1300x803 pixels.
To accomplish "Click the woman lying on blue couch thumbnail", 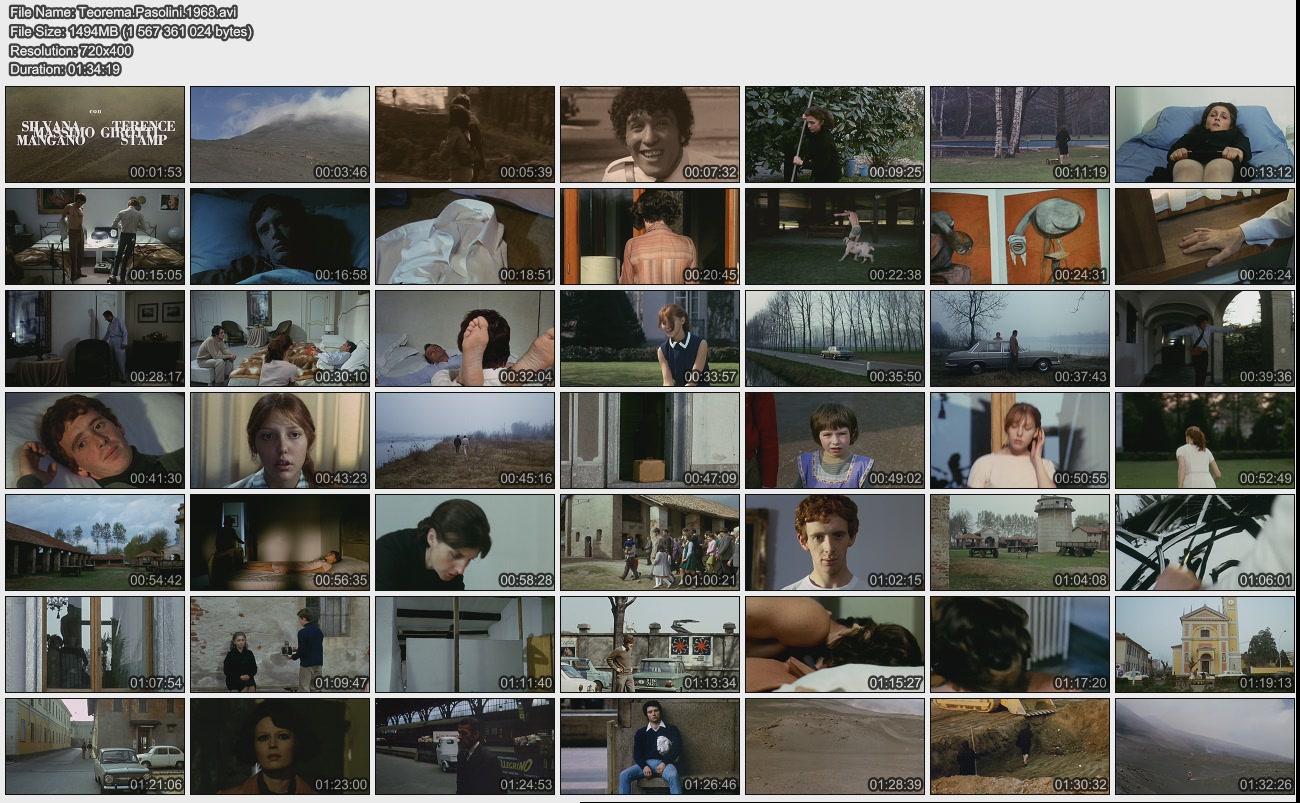I will click(x=1205, y=134).
